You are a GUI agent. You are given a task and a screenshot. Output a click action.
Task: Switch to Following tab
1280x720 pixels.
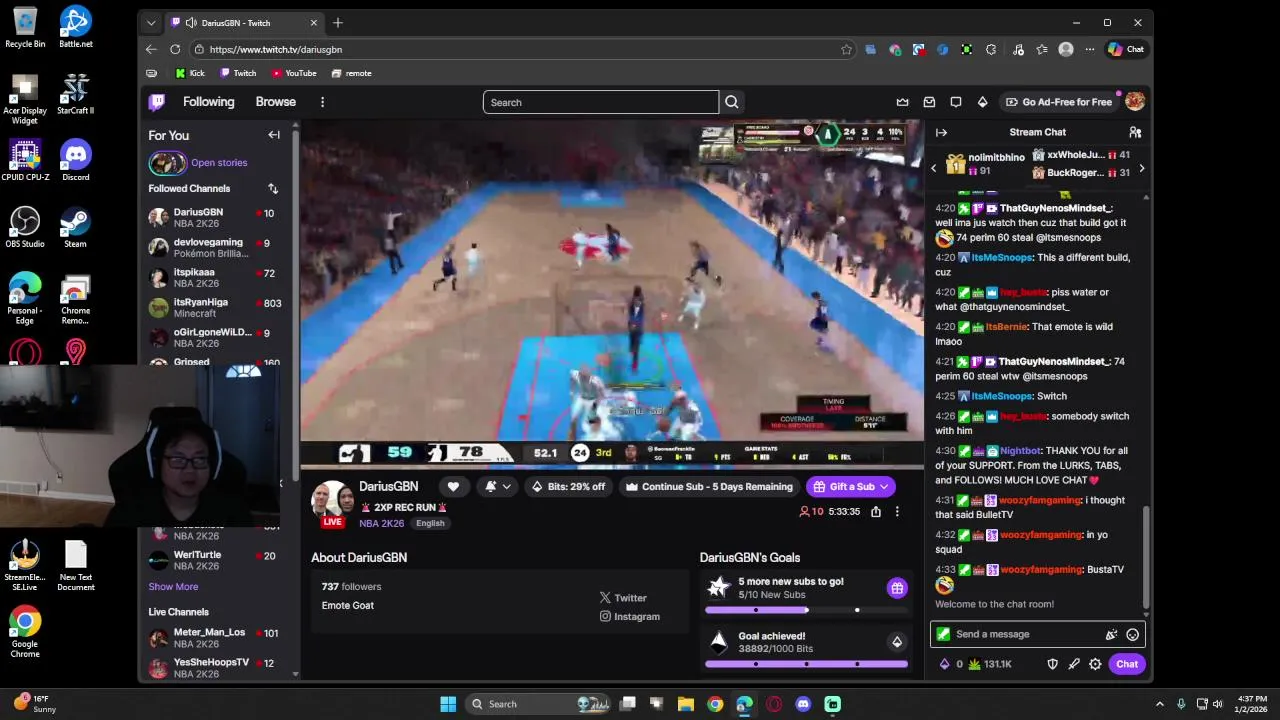point(208,102)
